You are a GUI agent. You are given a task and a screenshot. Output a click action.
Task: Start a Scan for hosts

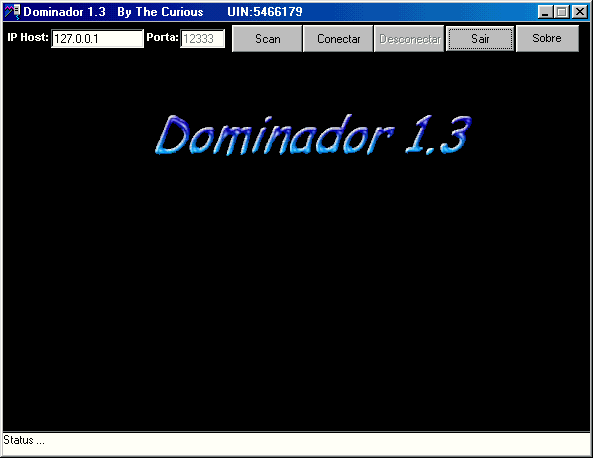click(267, 39)
